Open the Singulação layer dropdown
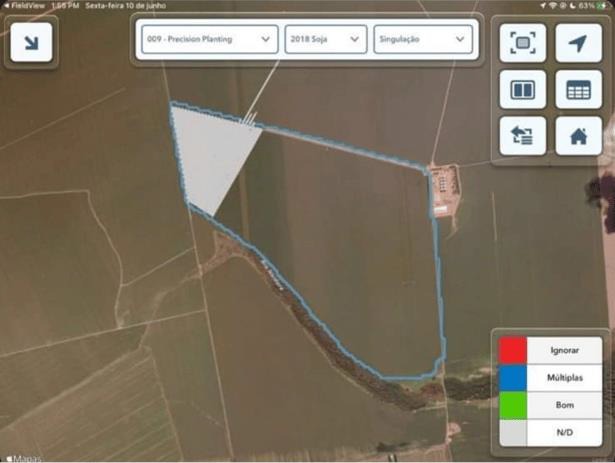The width and height of the screenshot is (615, 463). (422, 39)
